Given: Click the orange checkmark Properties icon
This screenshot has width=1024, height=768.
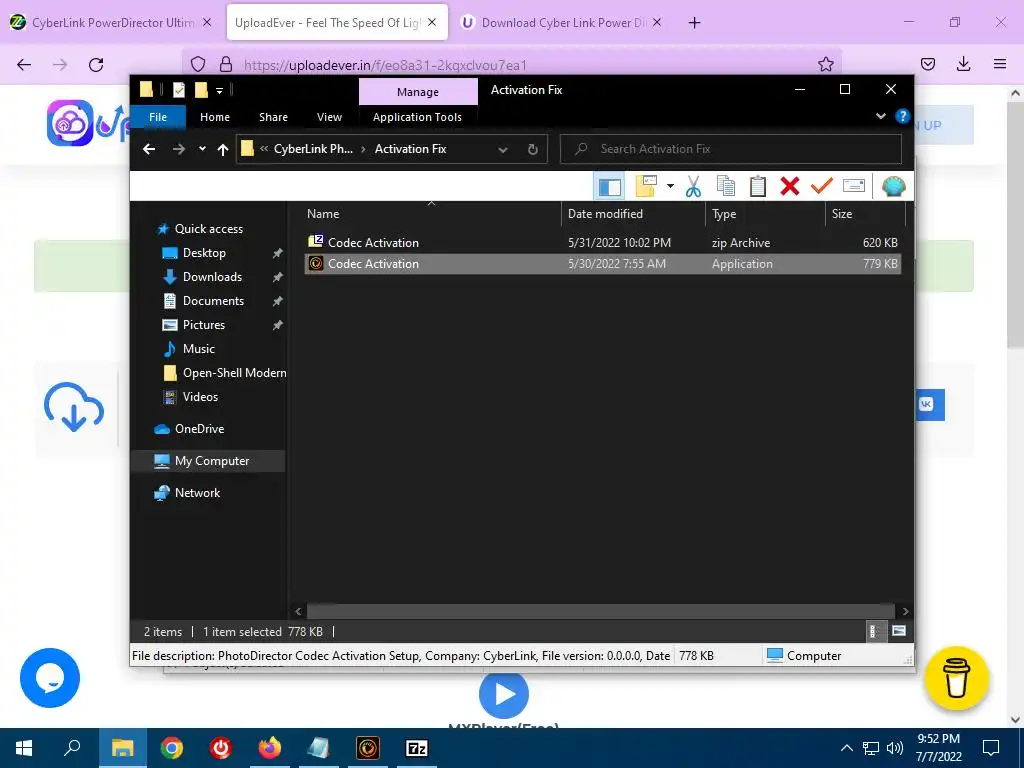Looking at the screenshot, I should coord(822,187).
